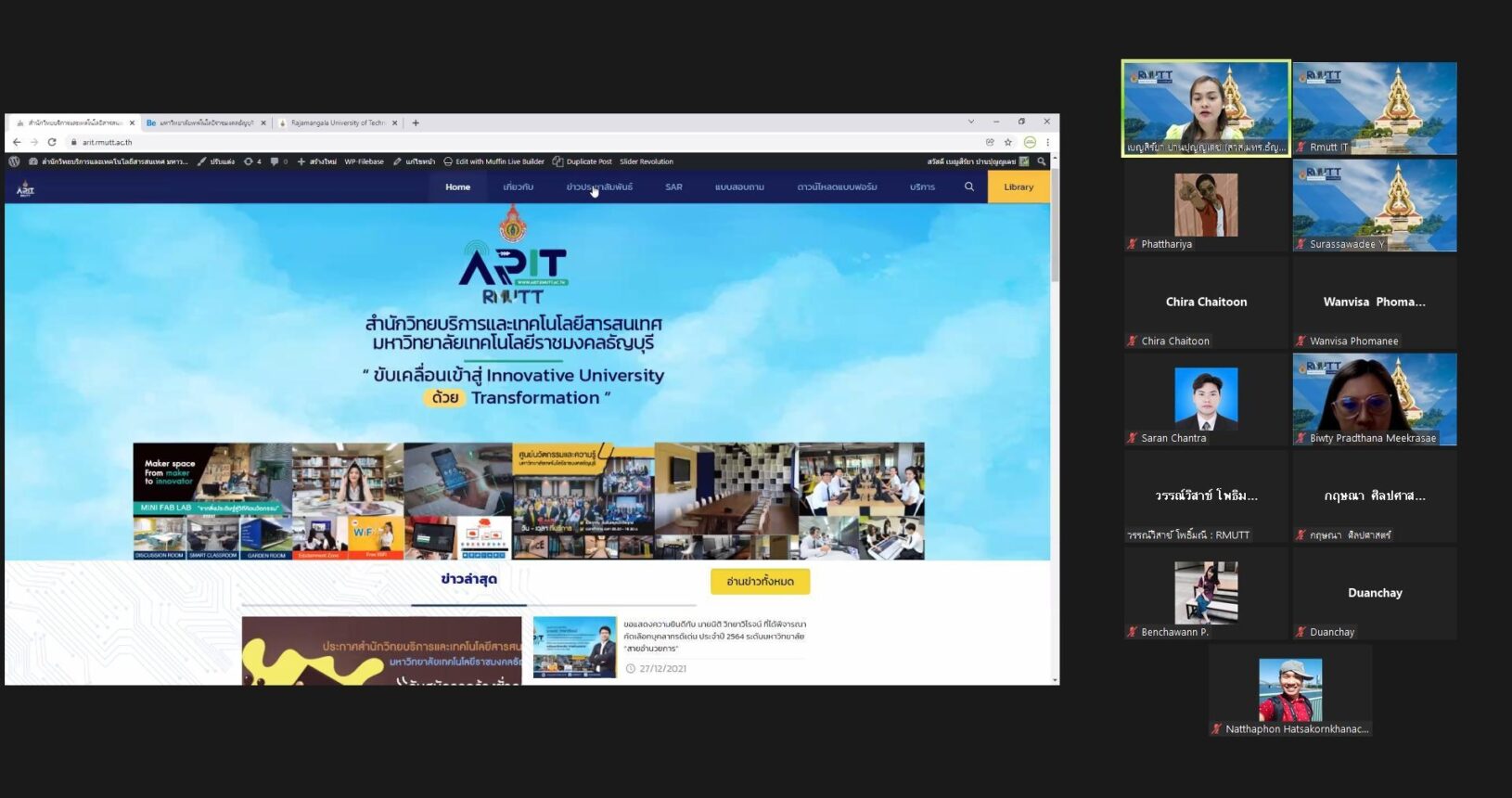The image size is (1512, 798).
Task: Open the WordPress logo menu in the admin bar
Action: (x=15, y=161)
